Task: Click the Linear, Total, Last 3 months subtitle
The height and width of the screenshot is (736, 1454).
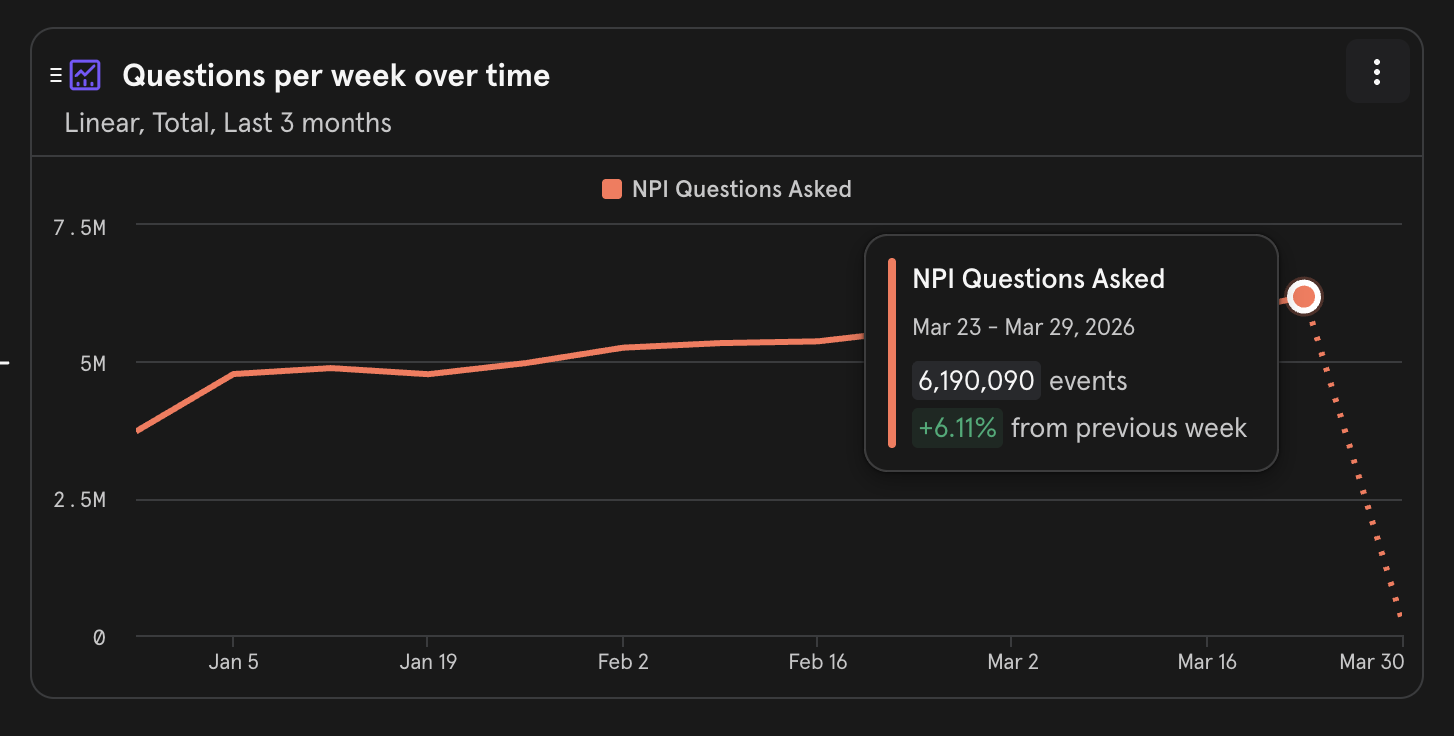Action: [228, 123]
